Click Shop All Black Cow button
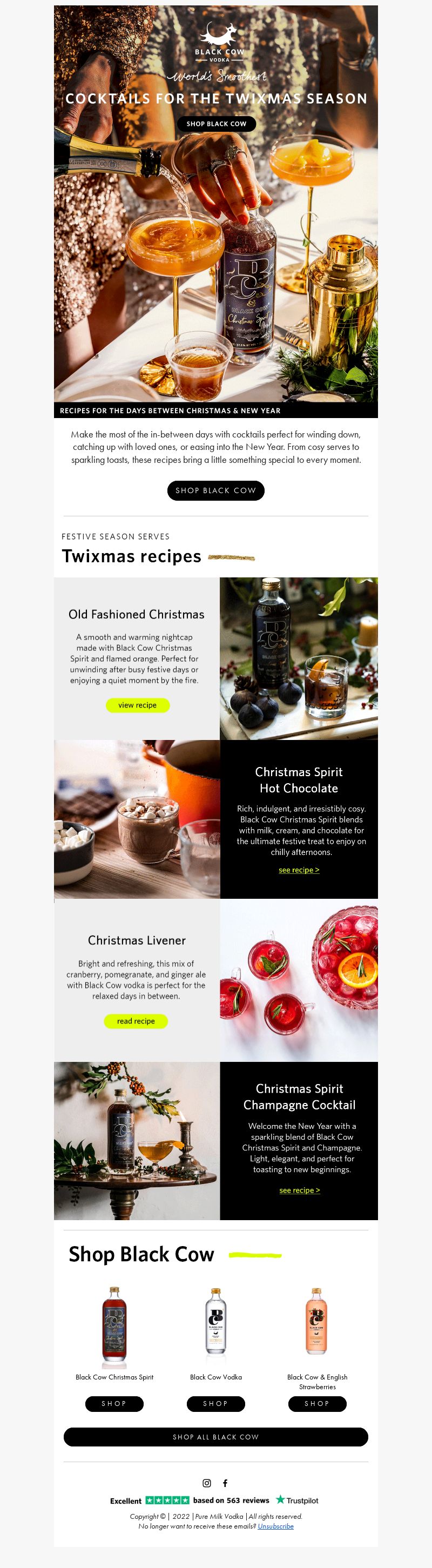This screenshot has width=432, height=1568. pyautogui.click(x=216, y=1437)
